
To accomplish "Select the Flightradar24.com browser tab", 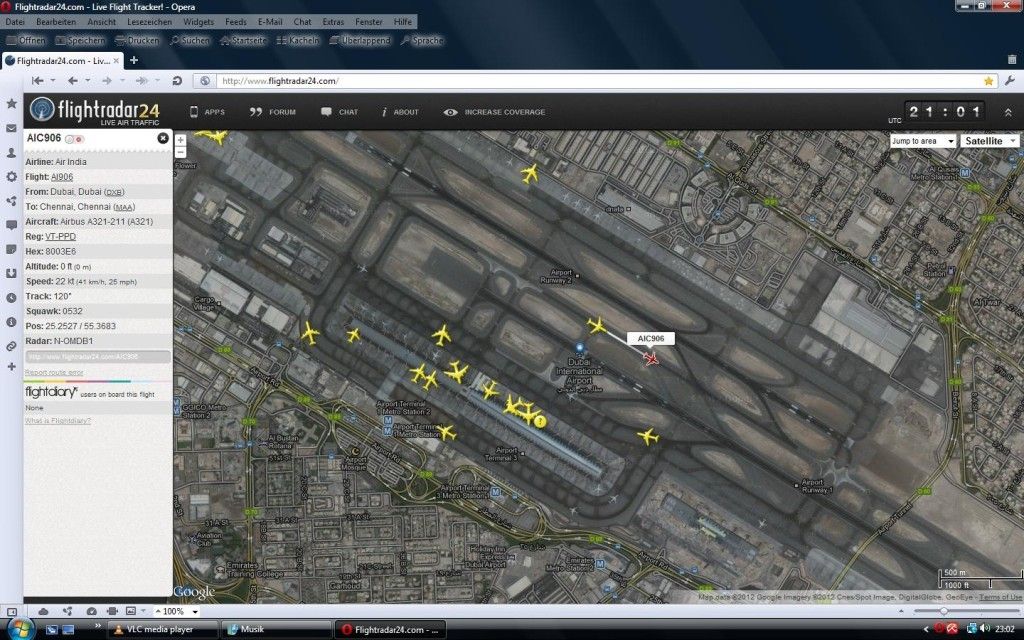I will pos(62,61).
